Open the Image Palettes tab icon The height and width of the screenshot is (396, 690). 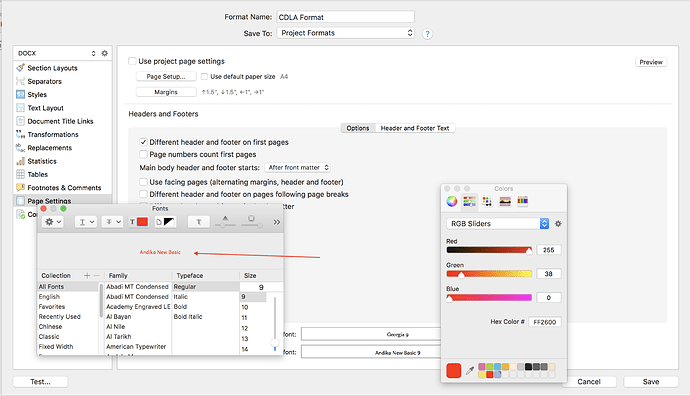pos(505,202)
